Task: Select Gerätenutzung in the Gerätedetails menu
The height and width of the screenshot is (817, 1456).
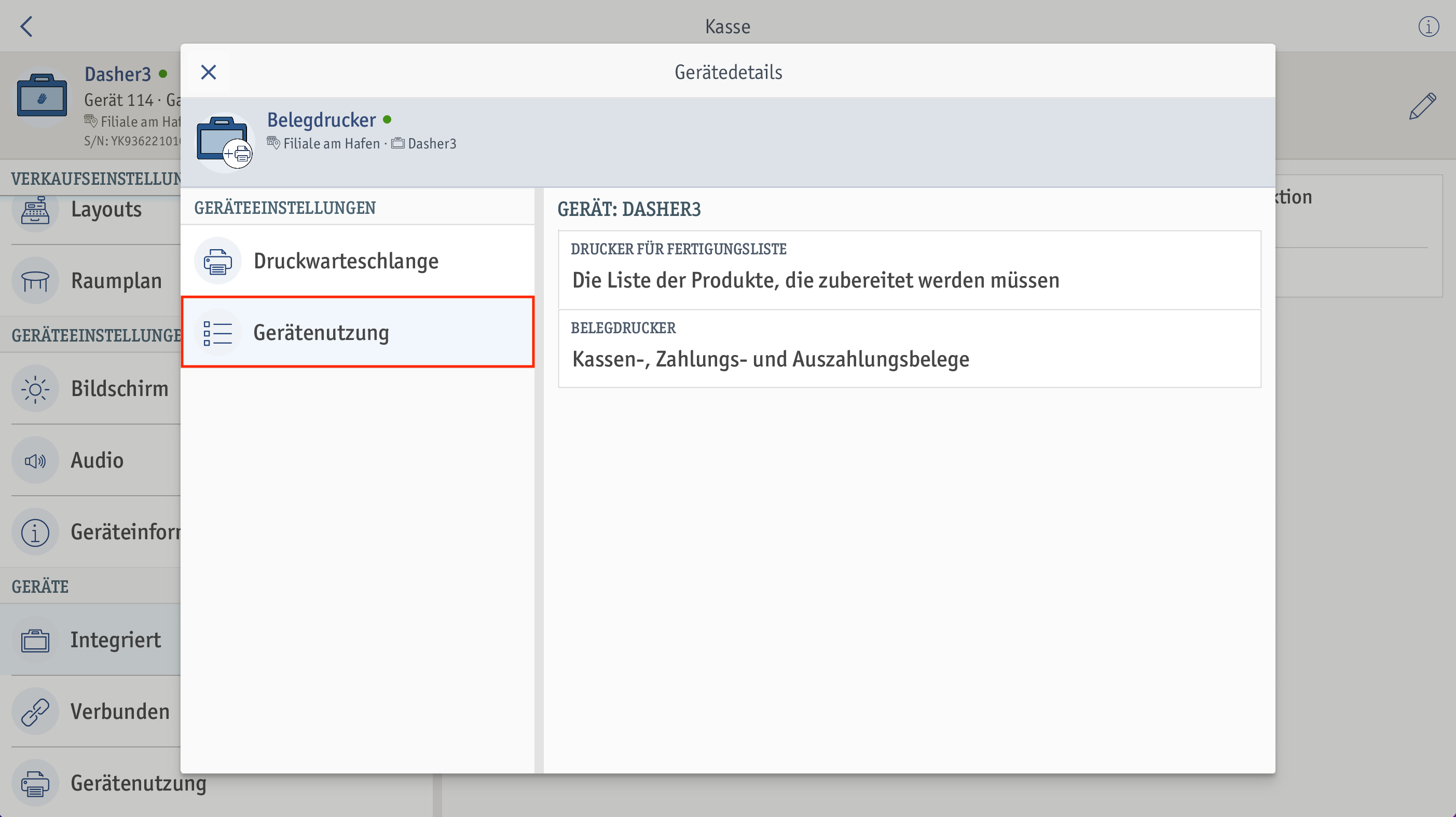Action: (358, 332)
